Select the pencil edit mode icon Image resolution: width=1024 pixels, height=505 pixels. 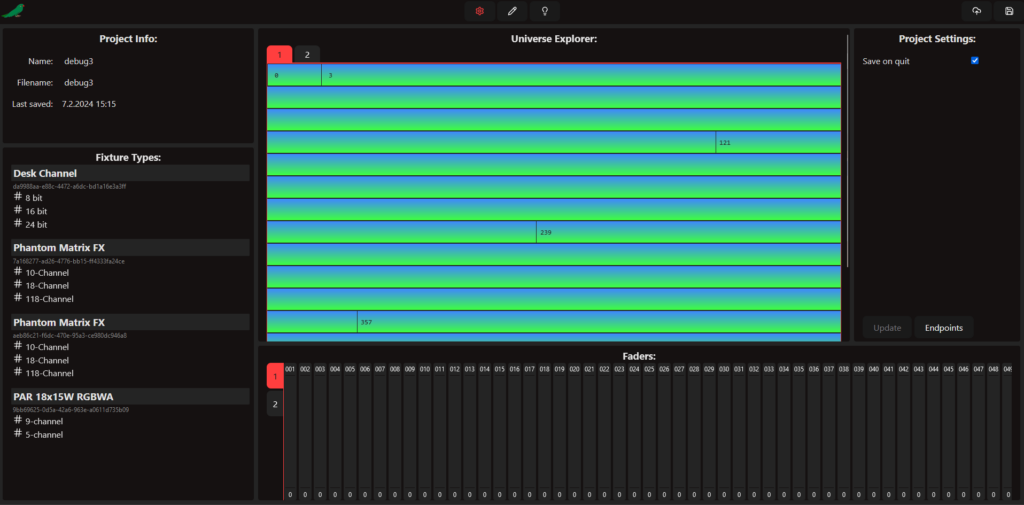[512, 11]
